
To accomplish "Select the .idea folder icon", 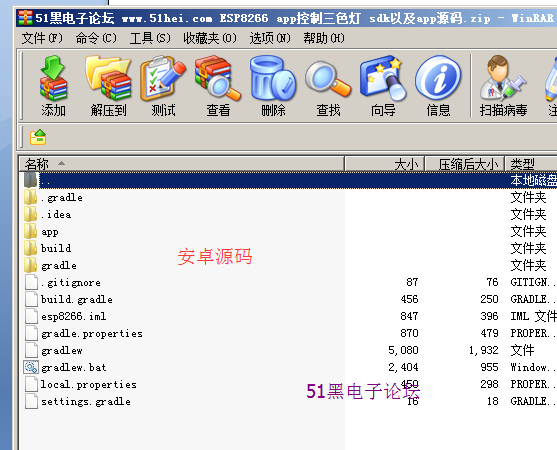I will pos(31,214).
